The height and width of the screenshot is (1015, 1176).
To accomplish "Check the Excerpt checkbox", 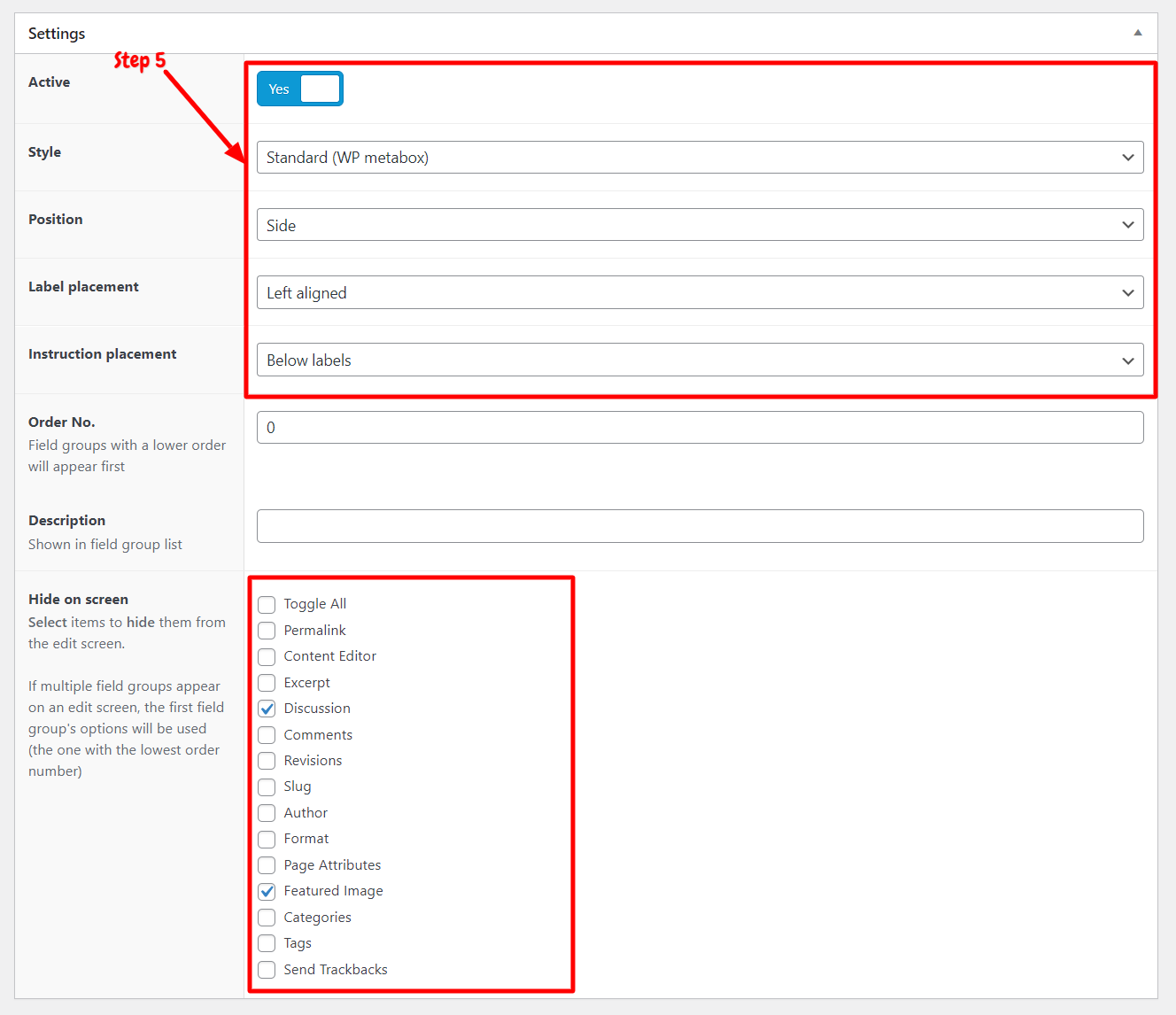I will [267, 683].
